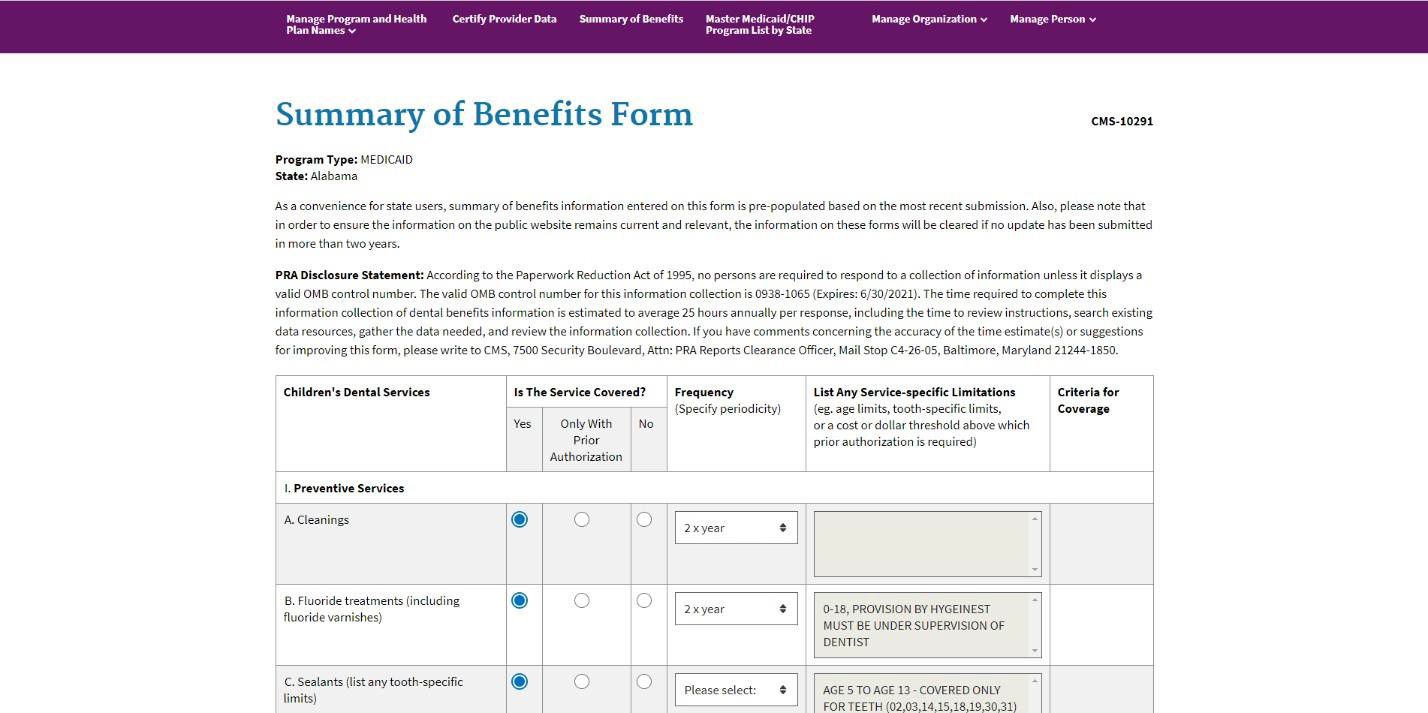Expand the Manage Organization menu

pyautogui.click(x=929, y=19)
